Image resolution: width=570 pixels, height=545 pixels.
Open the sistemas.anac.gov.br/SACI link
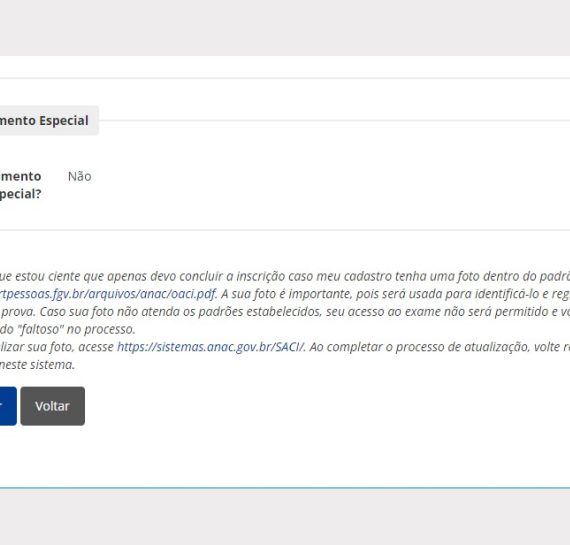(x=210, y=347)
